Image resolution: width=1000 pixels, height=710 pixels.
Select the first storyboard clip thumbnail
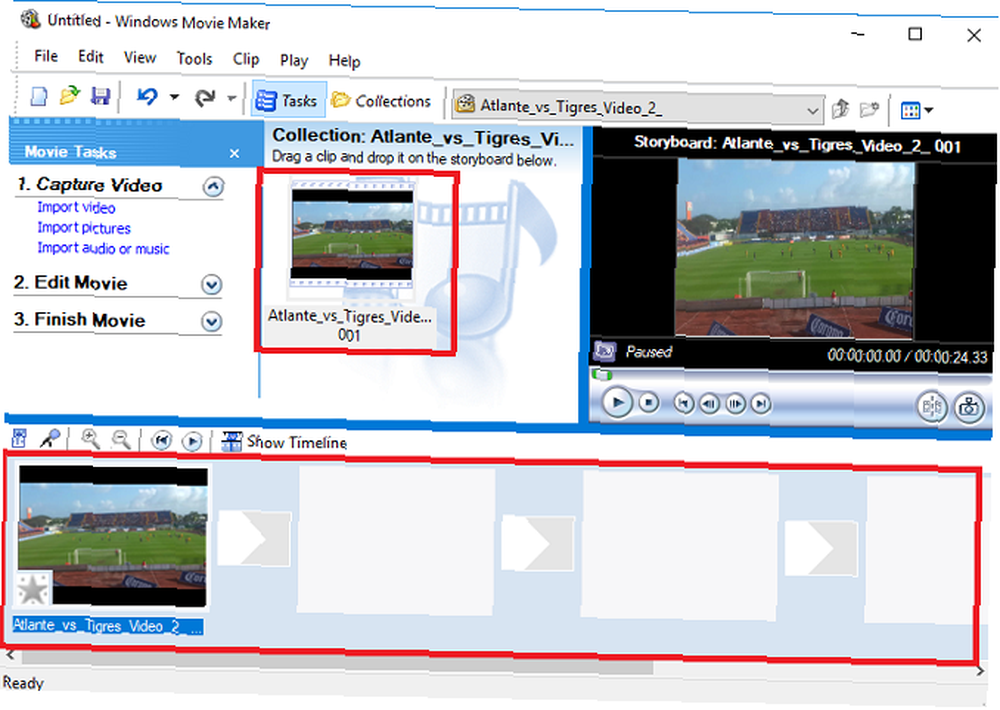coord(112,536)
